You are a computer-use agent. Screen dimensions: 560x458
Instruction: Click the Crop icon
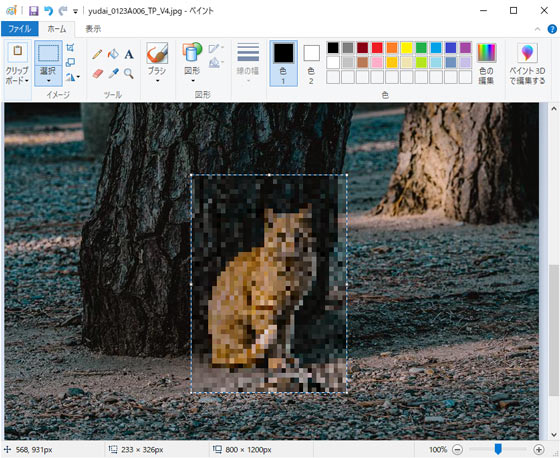click(x=70, y=48)
